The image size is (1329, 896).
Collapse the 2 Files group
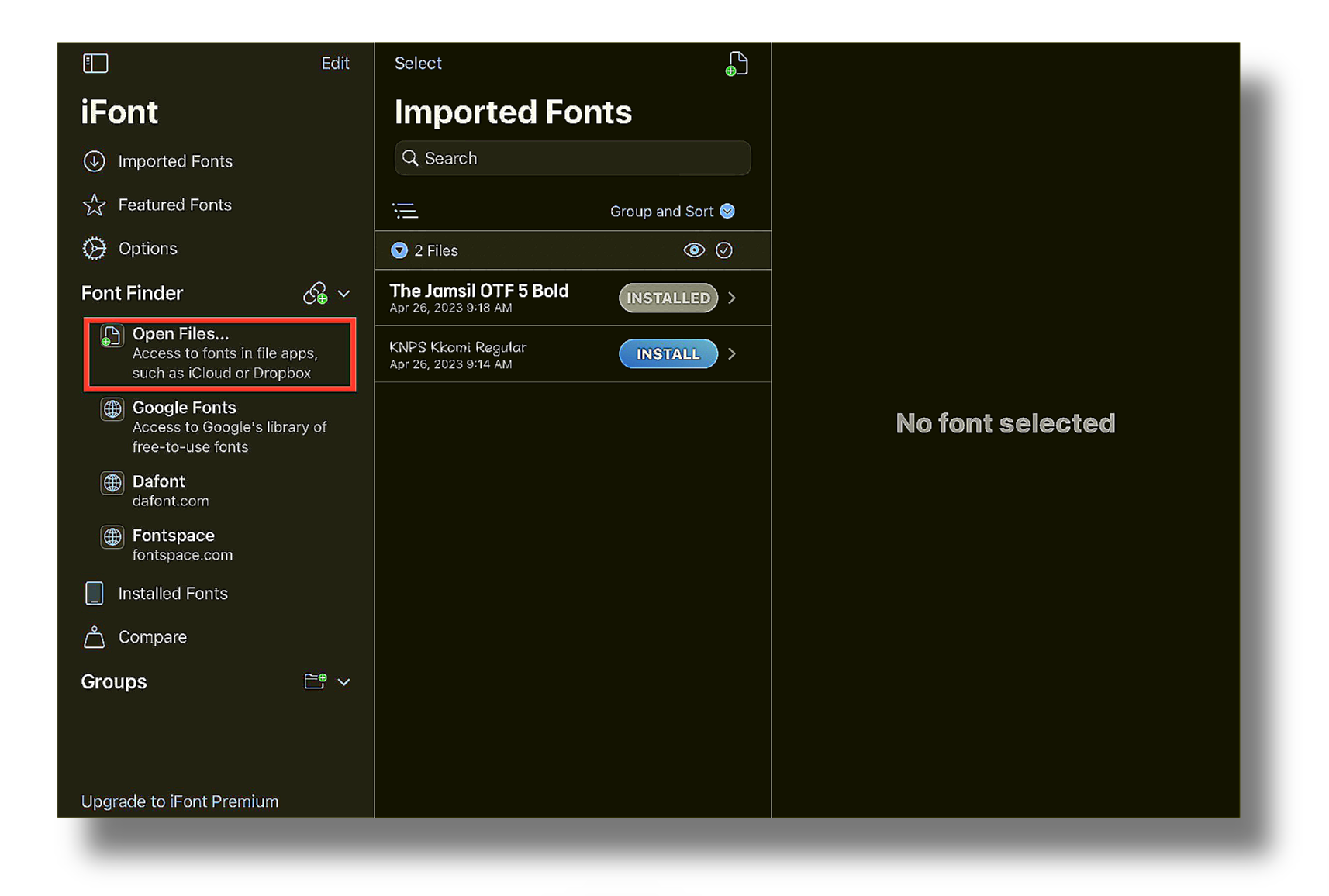(399, 250)
